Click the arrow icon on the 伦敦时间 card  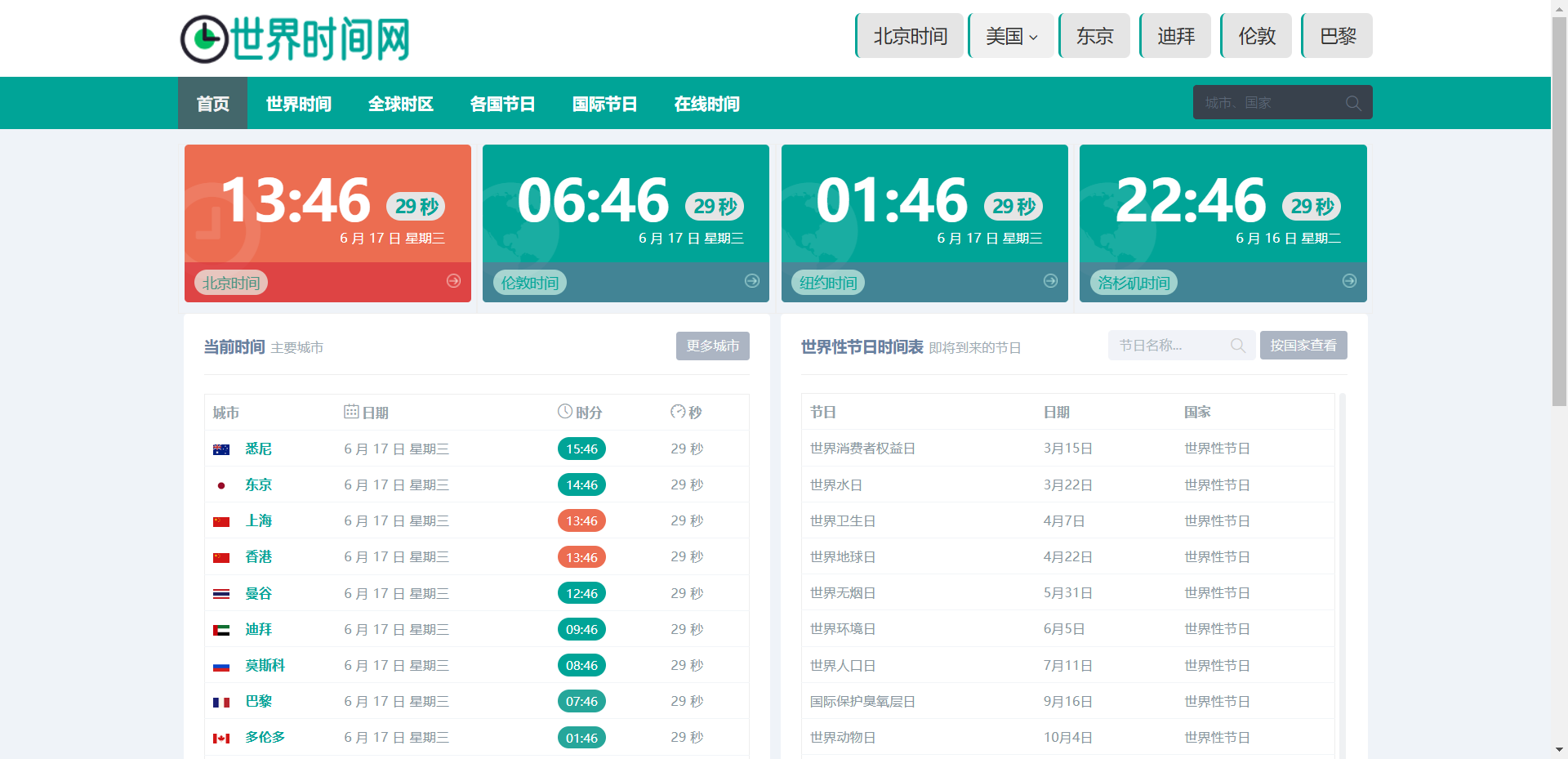coord(752,281)
